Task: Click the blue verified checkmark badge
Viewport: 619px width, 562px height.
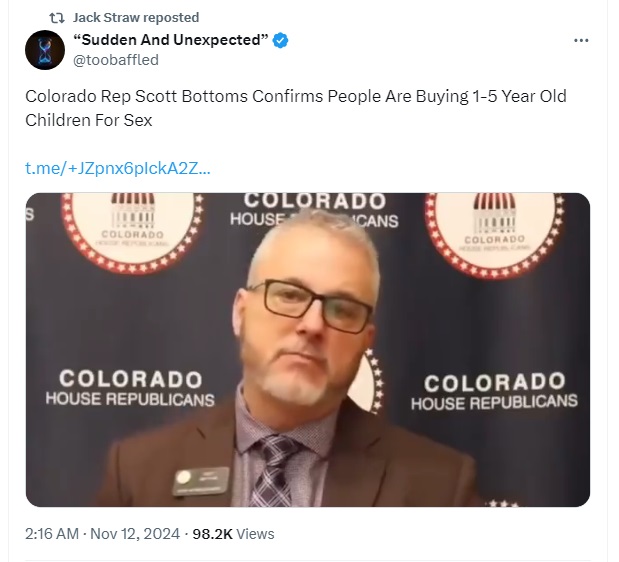Action: (x=280, y=40)
